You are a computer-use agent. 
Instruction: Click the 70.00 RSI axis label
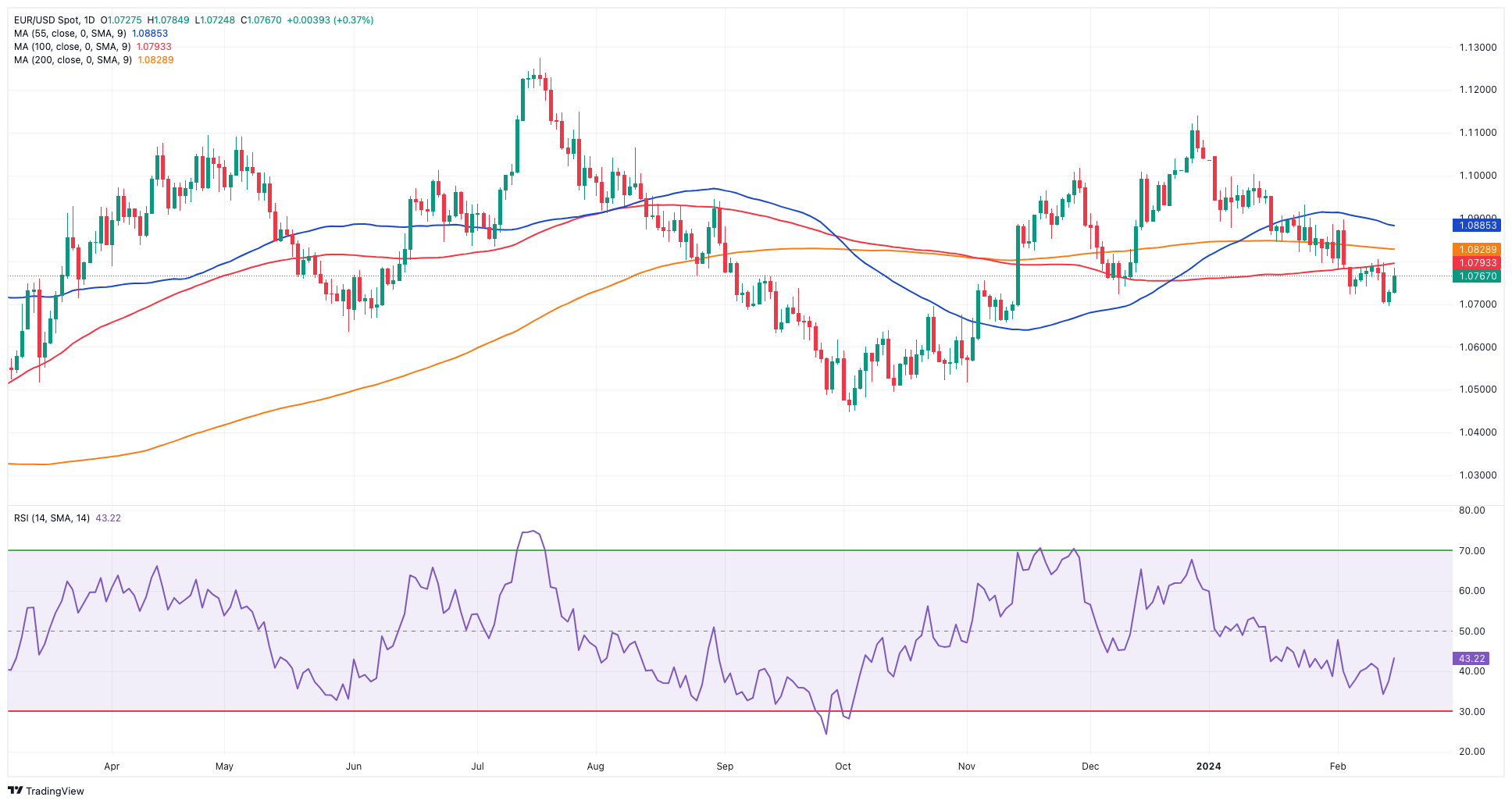click(1472, 551)
